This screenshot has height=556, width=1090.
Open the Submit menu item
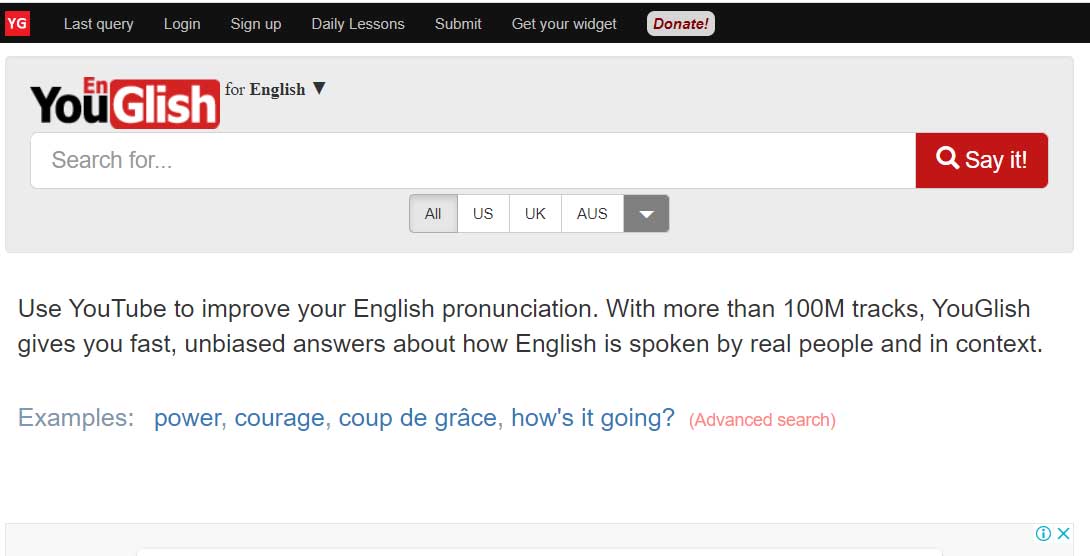point(458,24)
